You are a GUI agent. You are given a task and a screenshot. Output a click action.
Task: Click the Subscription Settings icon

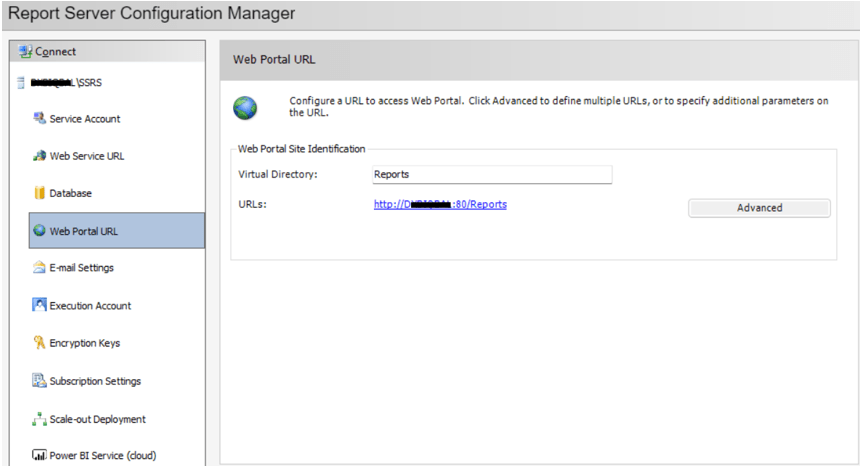pos(39,381)
